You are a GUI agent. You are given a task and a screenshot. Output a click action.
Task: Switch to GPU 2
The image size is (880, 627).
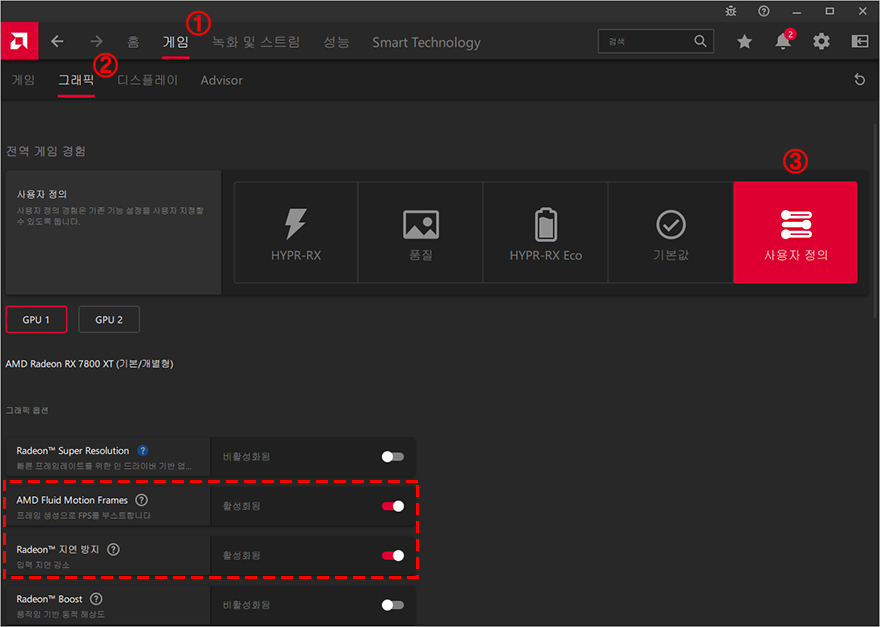click(109, 319)
